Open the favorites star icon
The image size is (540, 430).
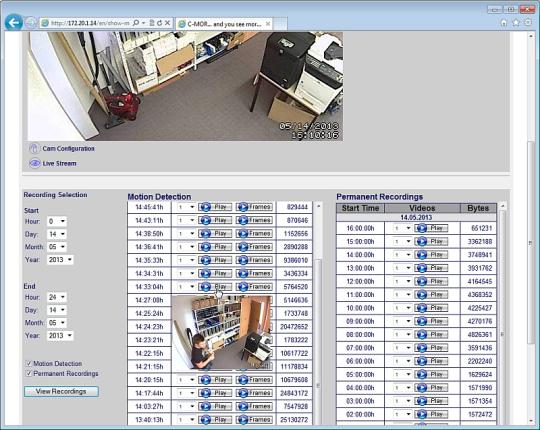[x=516, y=23]
